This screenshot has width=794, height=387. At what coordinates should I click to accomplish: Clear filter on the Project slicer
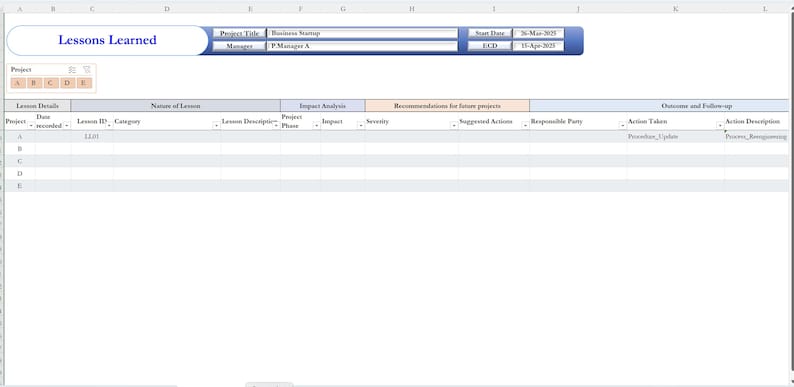pos(87,70)
